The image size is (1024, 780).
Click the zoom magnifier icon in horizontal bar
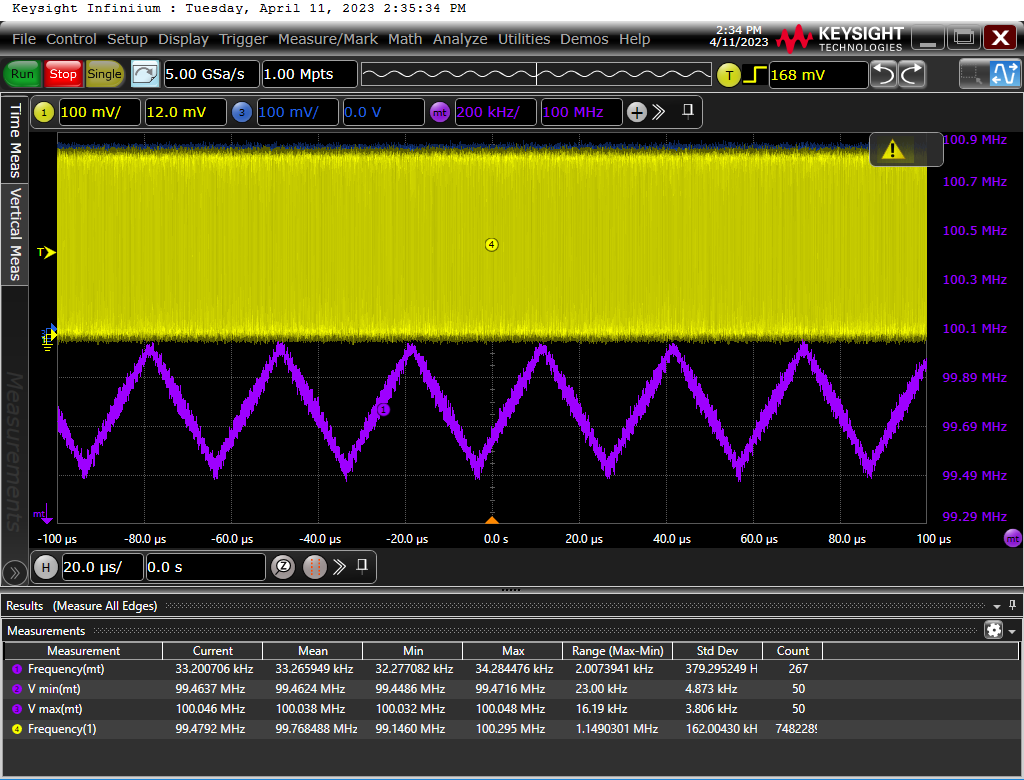point(283,566)
